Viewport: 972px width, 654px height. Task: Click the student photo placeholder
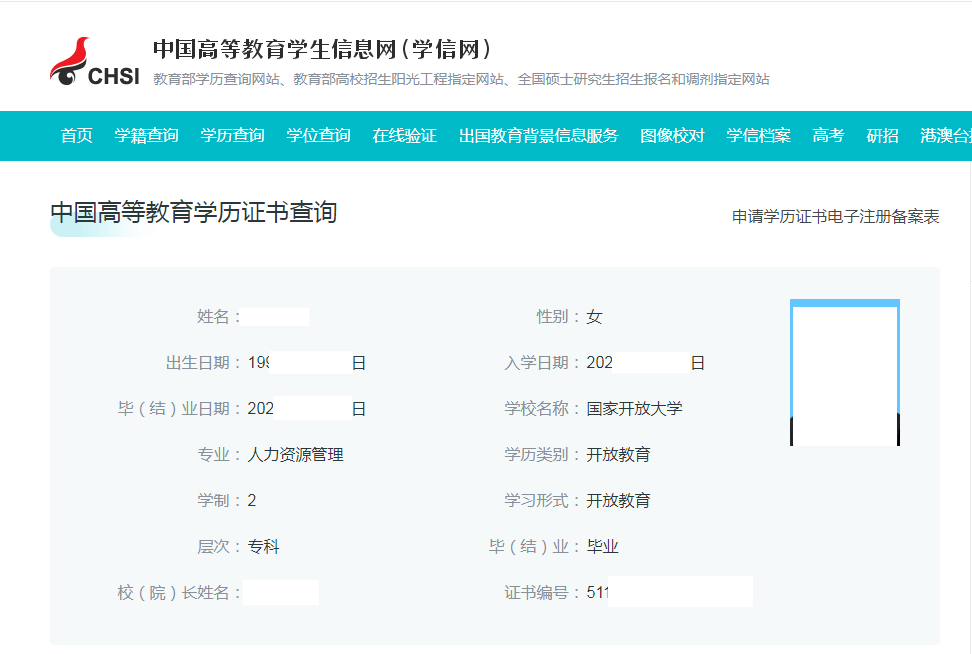click(845, 373)
